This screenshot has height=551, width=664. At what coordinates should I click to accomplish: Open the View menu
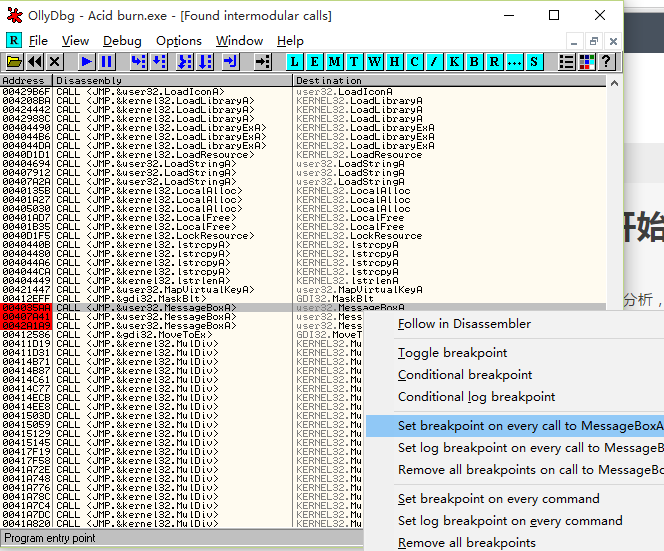click(x=75, y=41)
